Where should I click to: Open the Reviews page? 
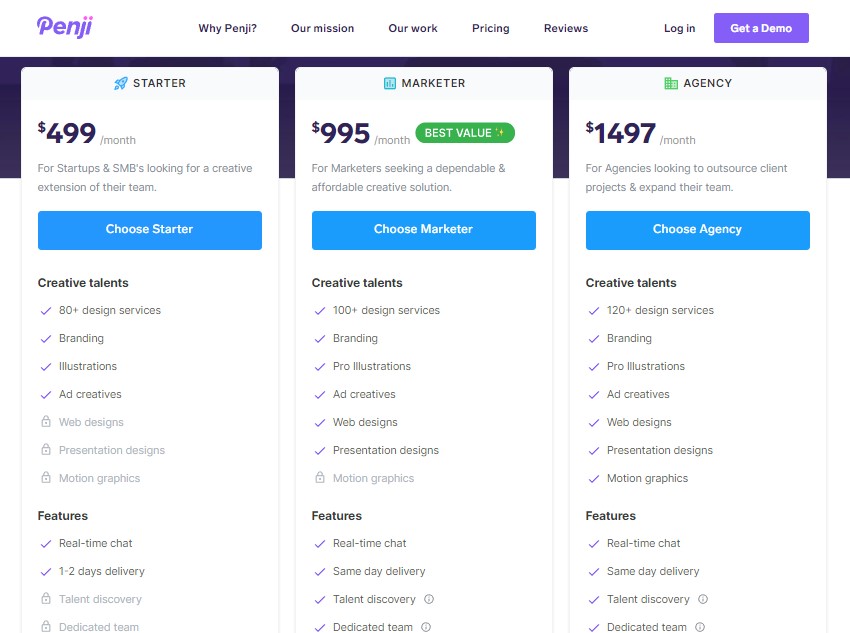coord(566,28)
